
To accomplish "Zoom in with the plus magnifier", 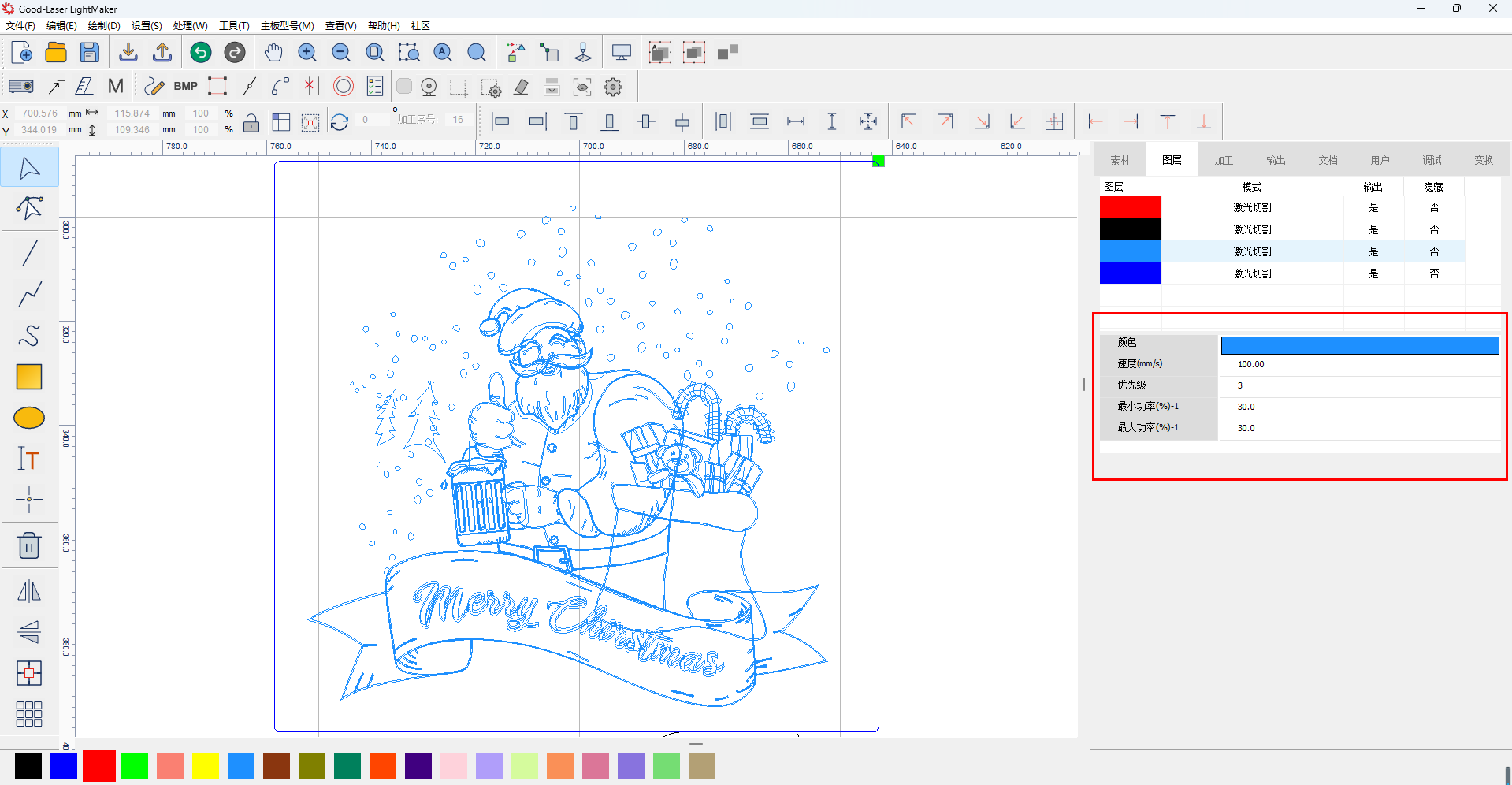I will [x=307, y=53].
